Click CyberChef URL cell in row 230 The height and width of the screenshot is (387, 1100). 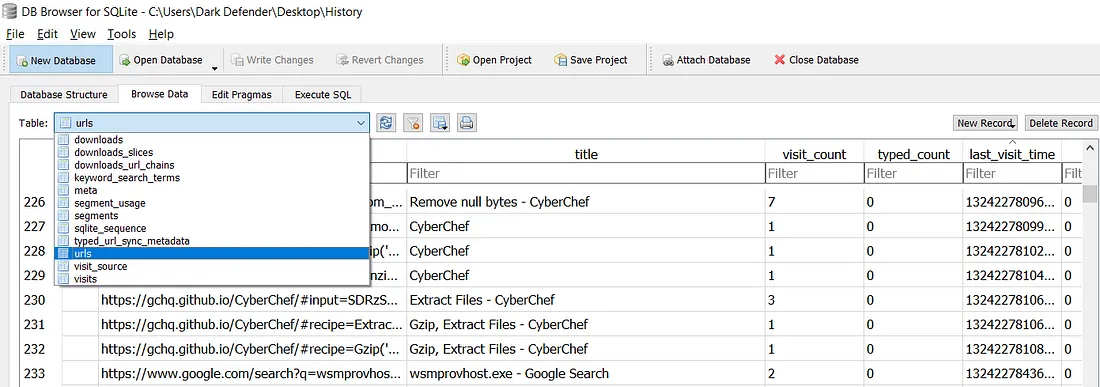pyautogui.click(x=252, y=300)
